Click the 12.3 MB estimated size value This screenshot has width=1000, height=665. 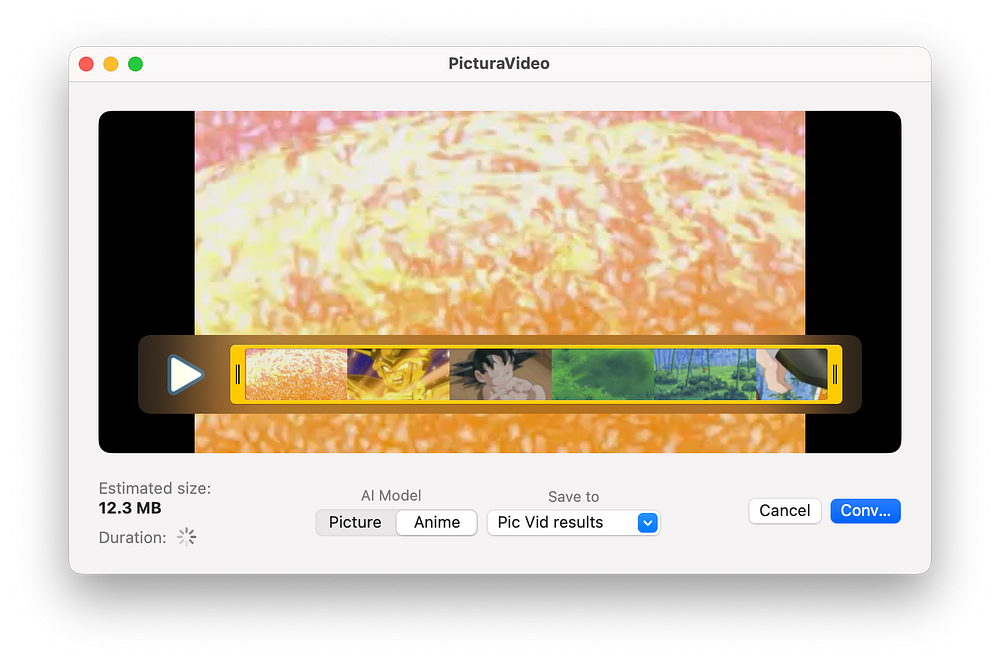click(130, 508)
